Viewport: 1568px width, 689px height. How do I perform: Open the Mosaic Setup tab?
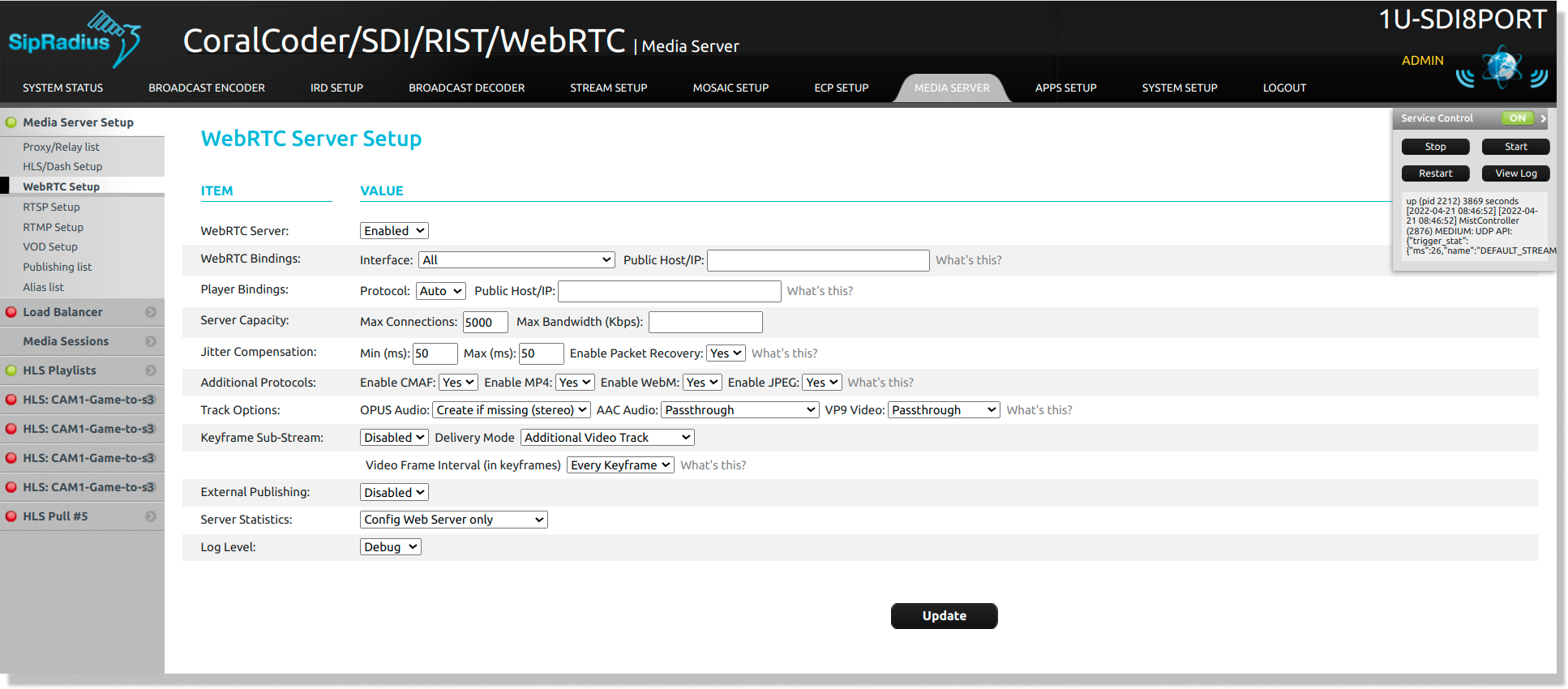pos(730,88)
